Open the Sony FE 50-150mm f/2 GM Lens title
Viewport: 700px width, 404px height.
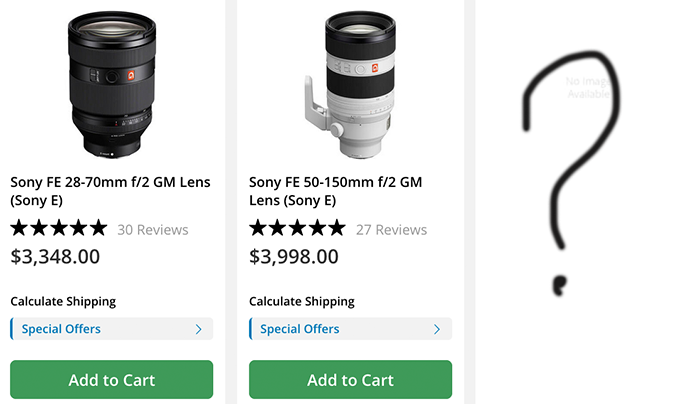click(x=336, y=191)
